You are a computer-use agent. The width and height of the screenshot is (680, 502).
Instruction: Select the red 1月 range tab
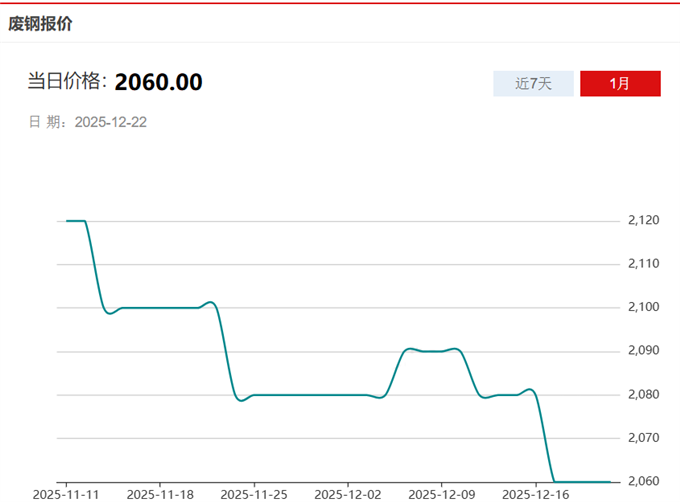pyautogui.click(x=620, y=84)
